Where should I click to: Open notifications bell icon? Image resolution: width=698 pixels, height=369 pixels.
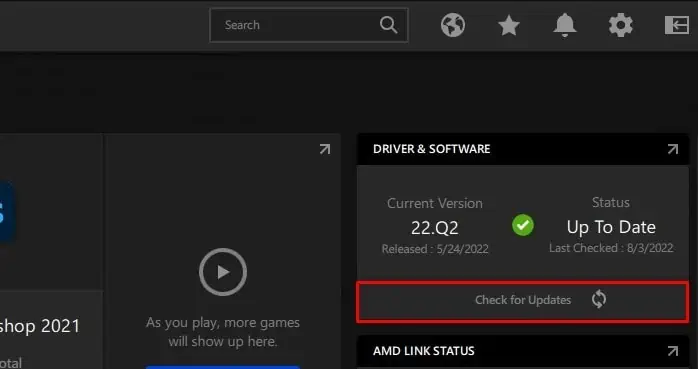(564, 25)
